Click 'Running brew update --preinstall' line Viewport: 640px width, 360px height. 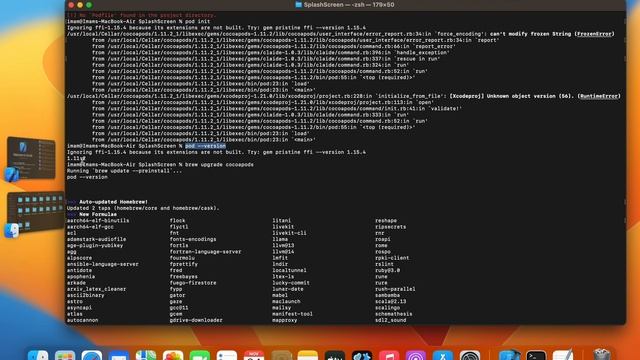pos(124,171)
